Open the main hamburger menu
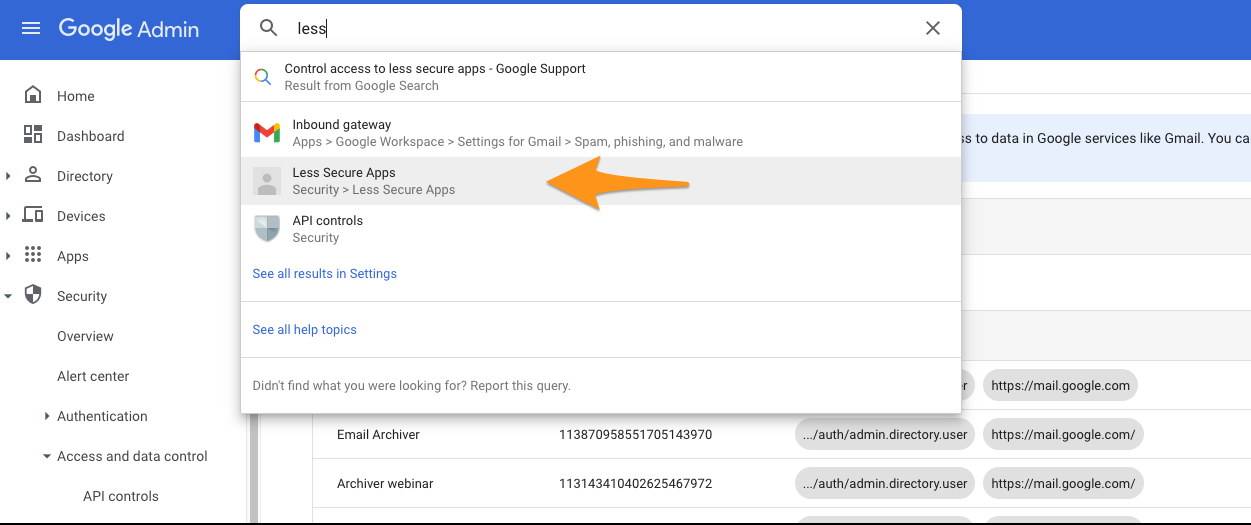The height and width of the screenshot is (525, 1251). pos(31,29)
